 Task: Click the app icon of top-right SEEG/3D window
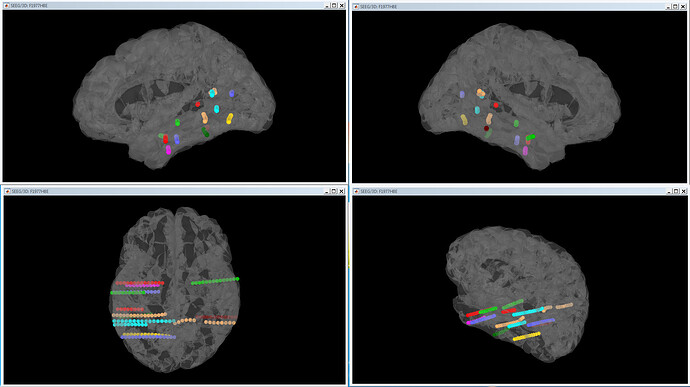pyautogui.click(x=356, y=7)
